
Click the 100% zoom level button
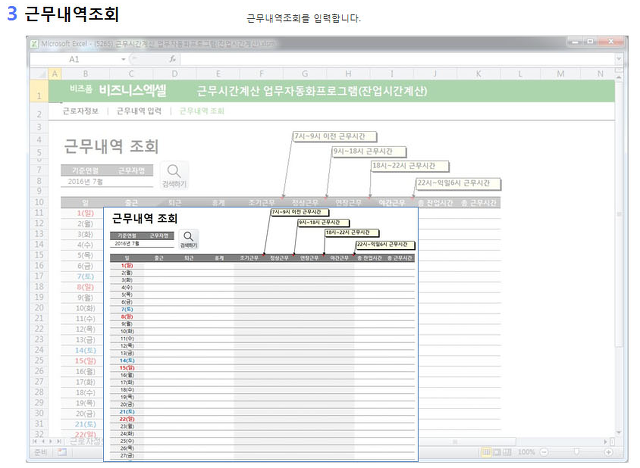526,452
